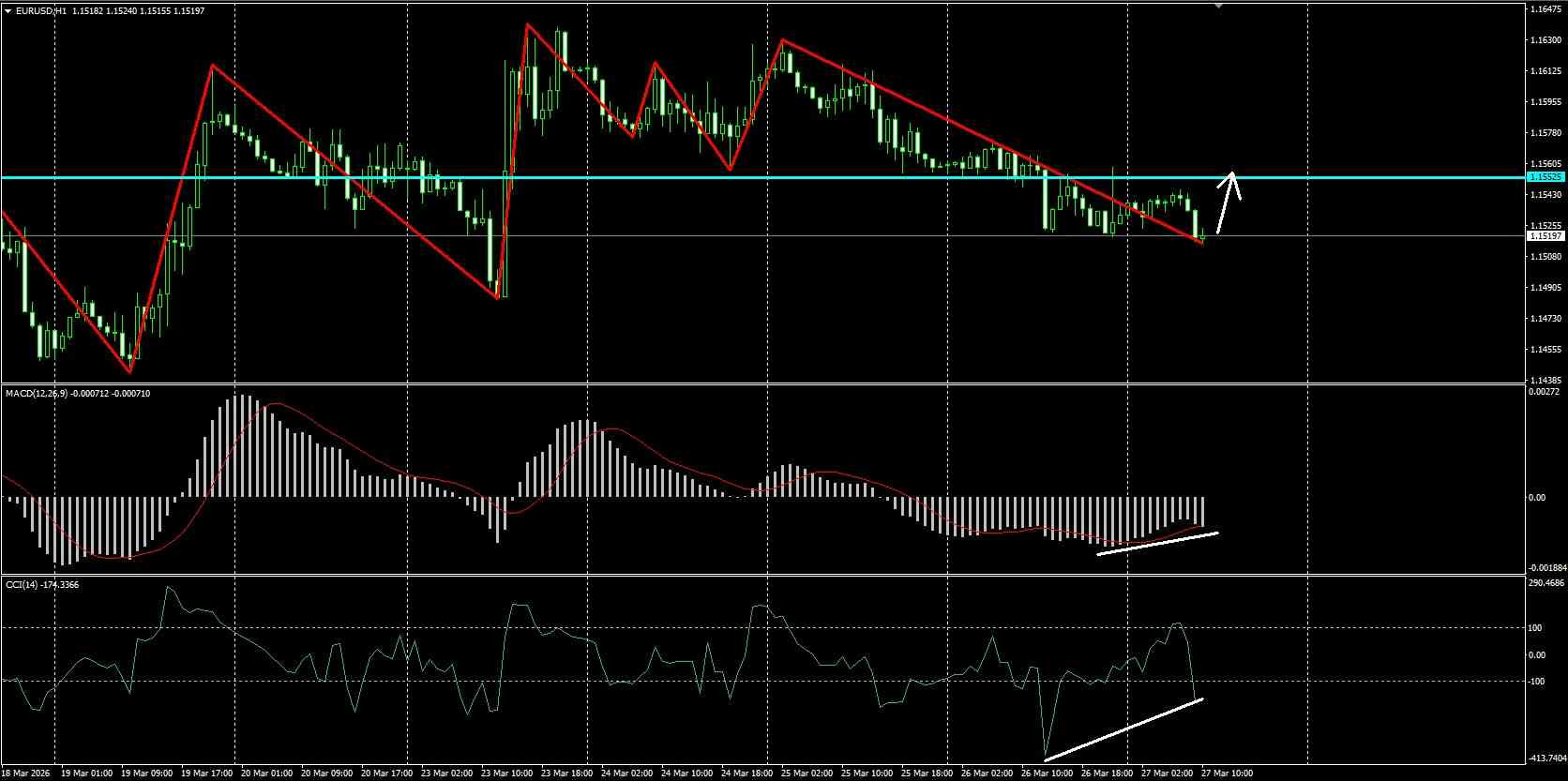Click the 1.14905 price scale value
The height and width of the screenshot is (781, 1568).
coord(1547,288)
